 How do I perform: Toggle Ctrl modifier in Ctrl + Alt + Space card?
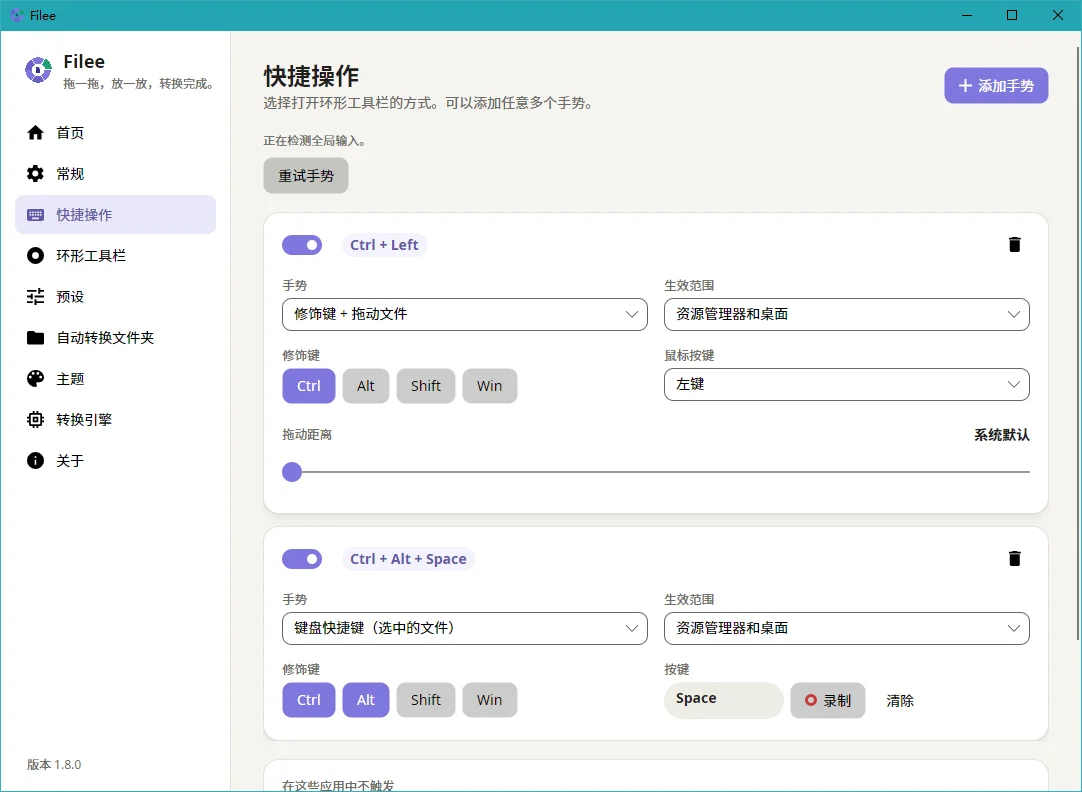click(308, 700)
